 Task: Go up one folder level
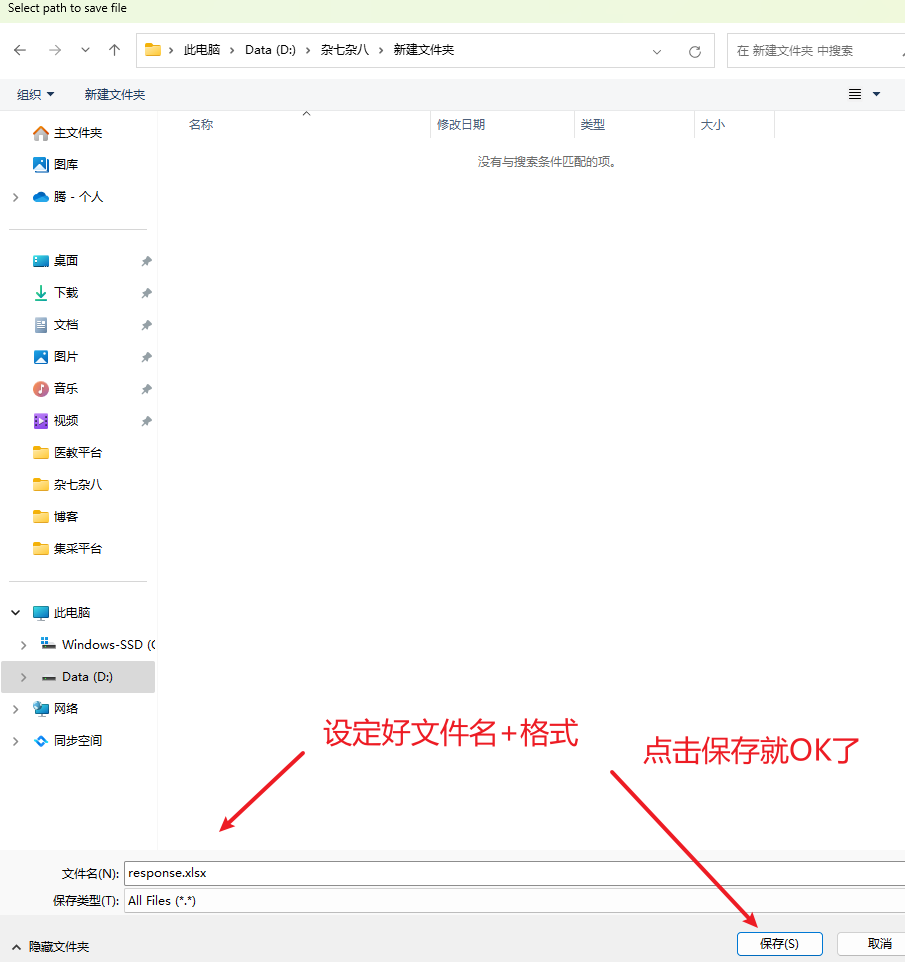114,50
